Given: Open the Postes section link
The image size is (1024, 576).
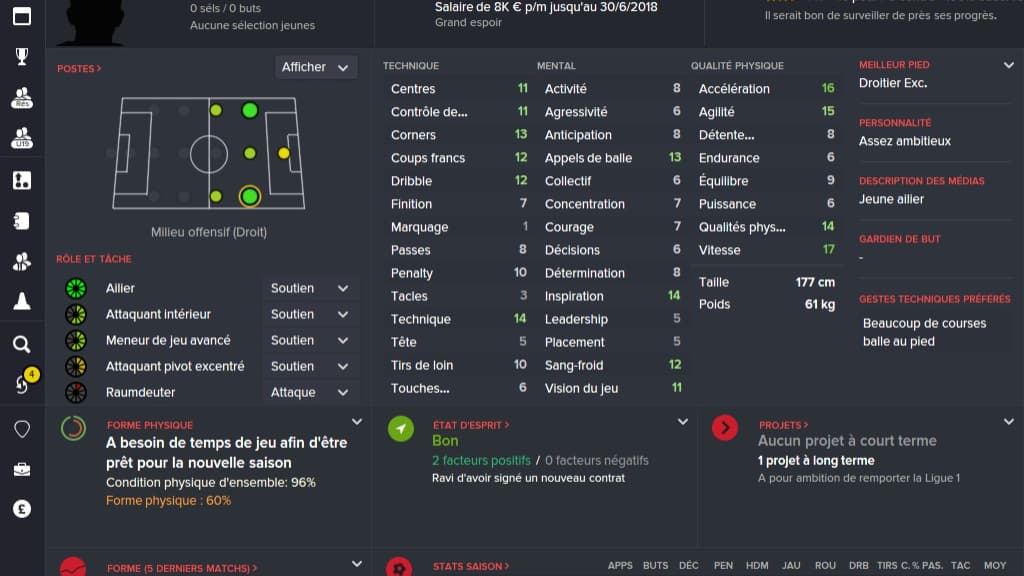Looking at the screenshot, I should tap(79, 69).
